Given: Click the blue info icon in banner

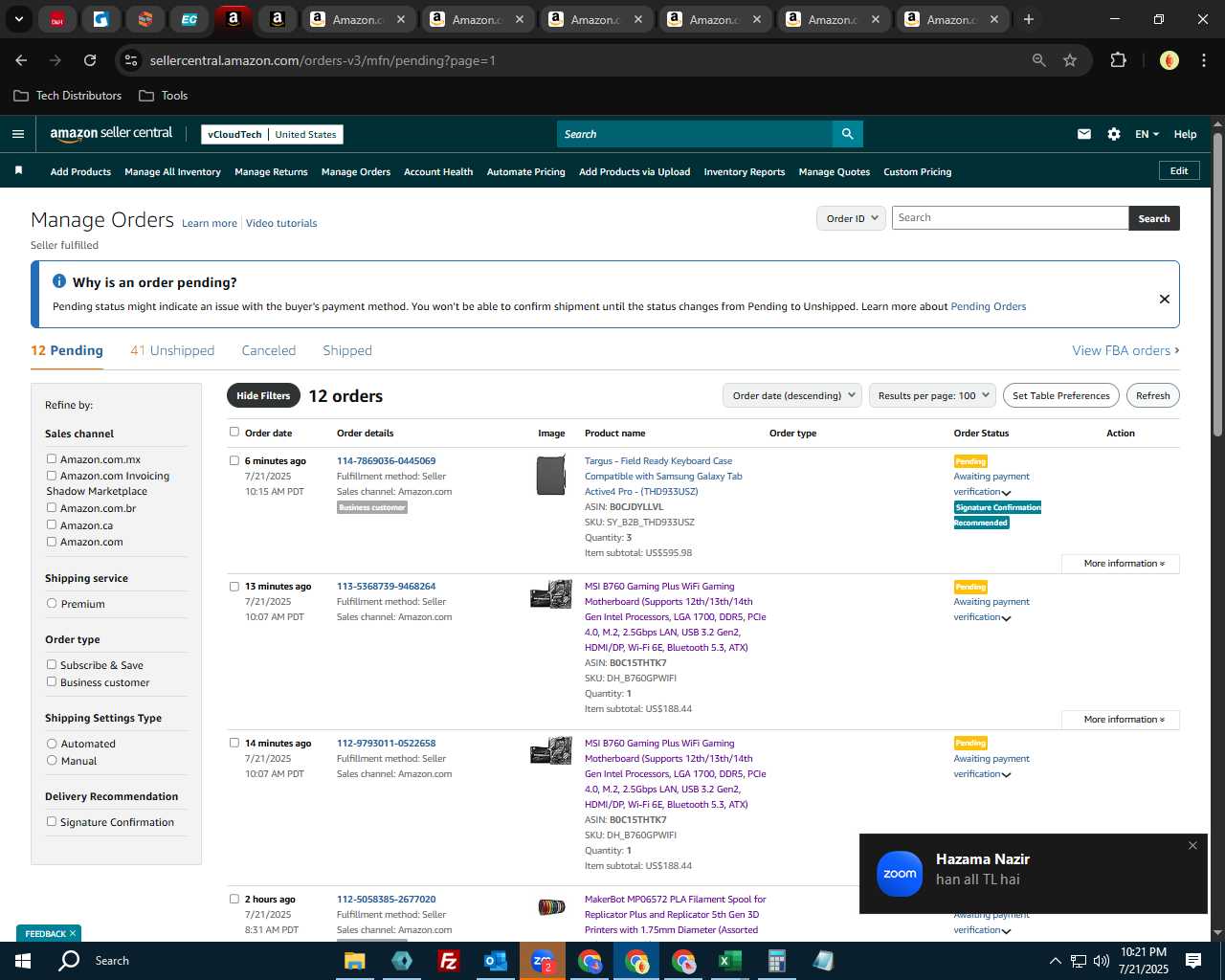Looking at the screenshot, I should pyautogui.click(x=59, y=281).
